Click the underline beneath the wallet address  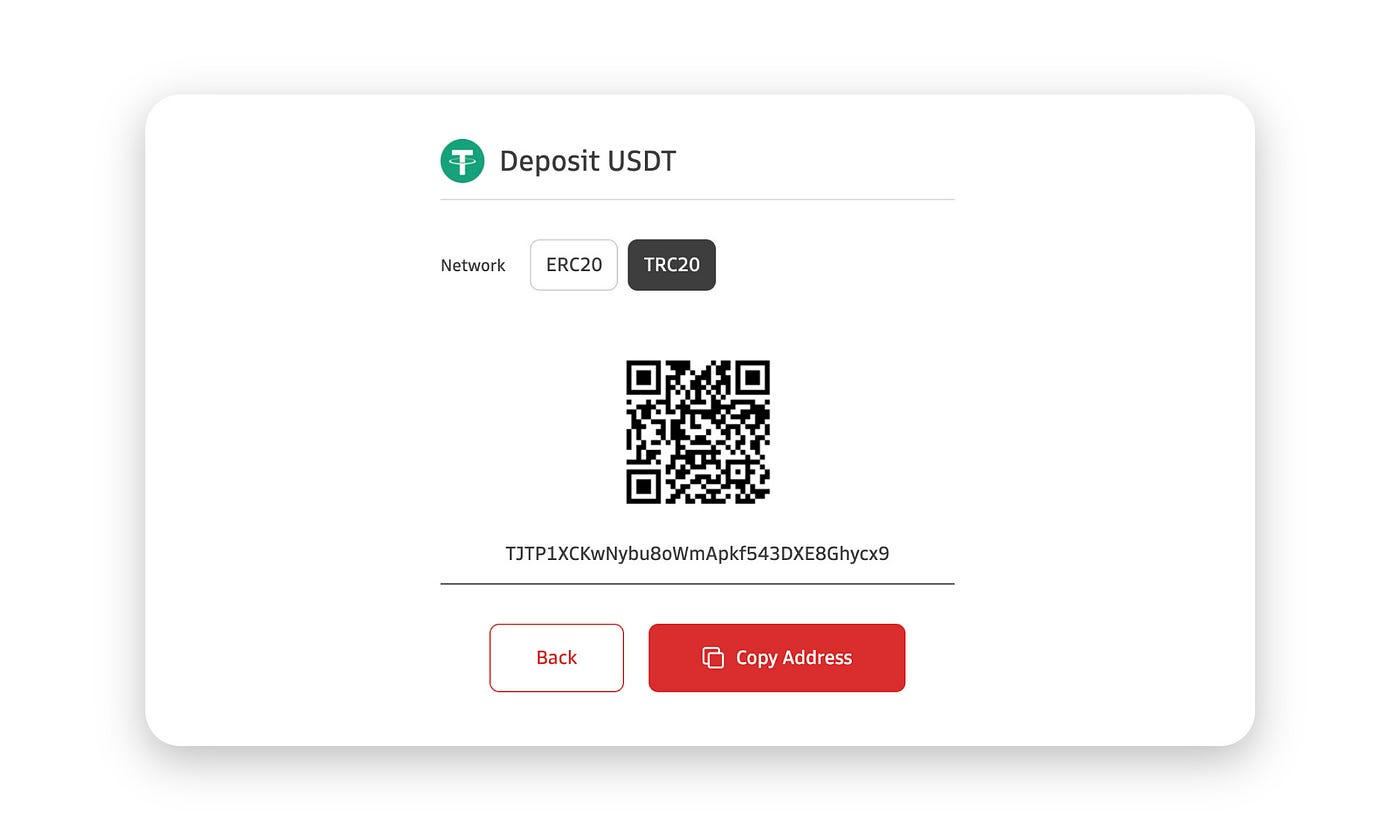point(697,583)
